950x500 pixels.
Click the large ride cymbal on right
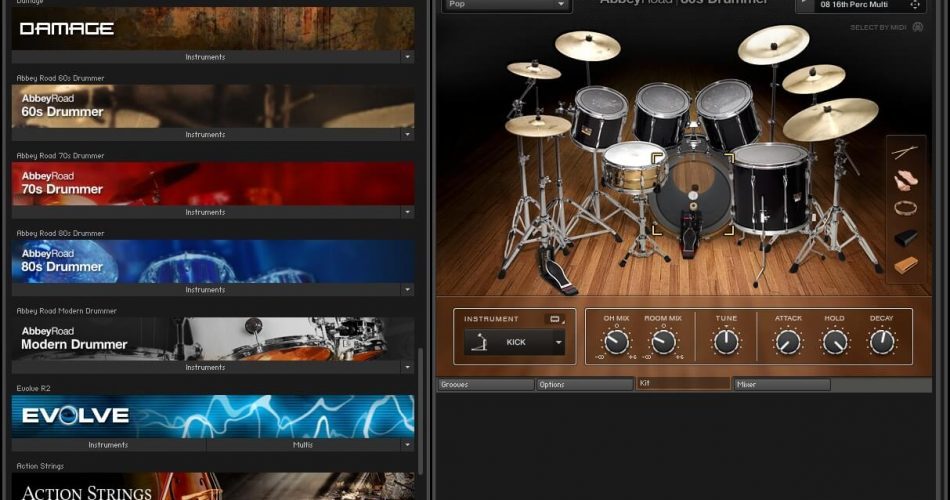point(830,119)
